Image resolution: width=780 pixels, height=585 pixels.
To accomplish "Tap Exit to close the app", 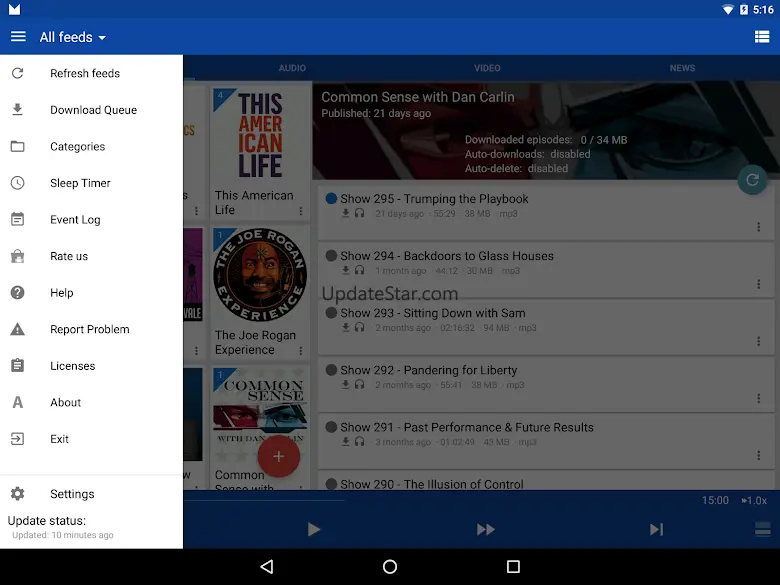I will click(x=92, y=439).
